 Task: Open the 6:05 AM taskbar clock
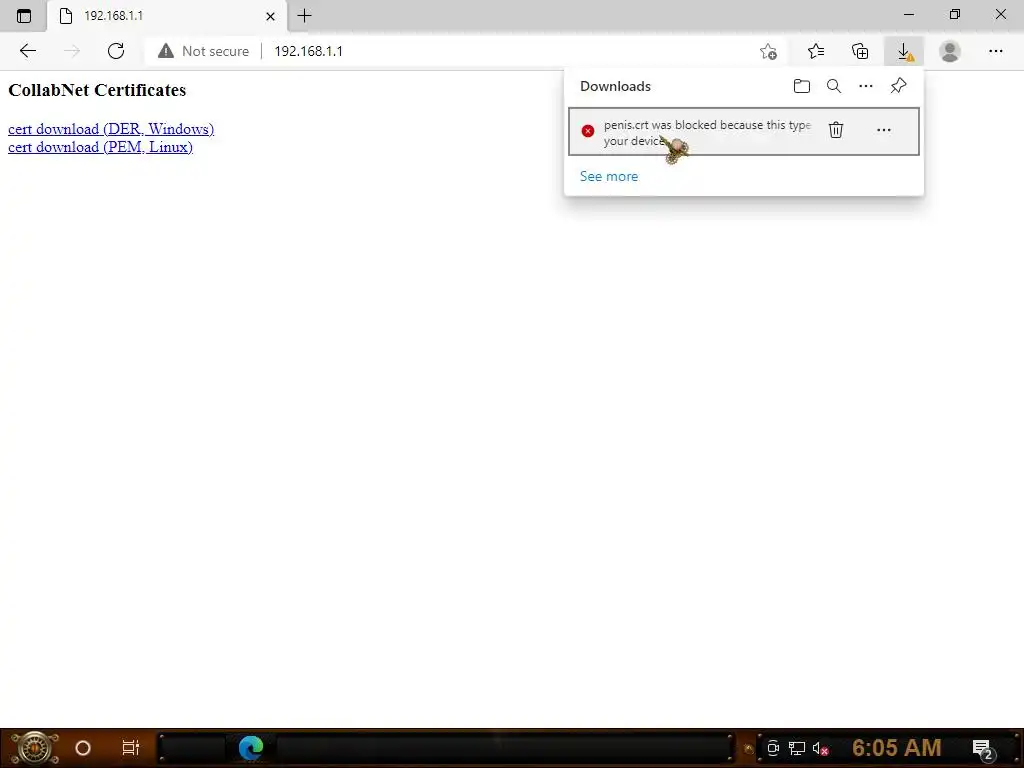coord(897,748)
